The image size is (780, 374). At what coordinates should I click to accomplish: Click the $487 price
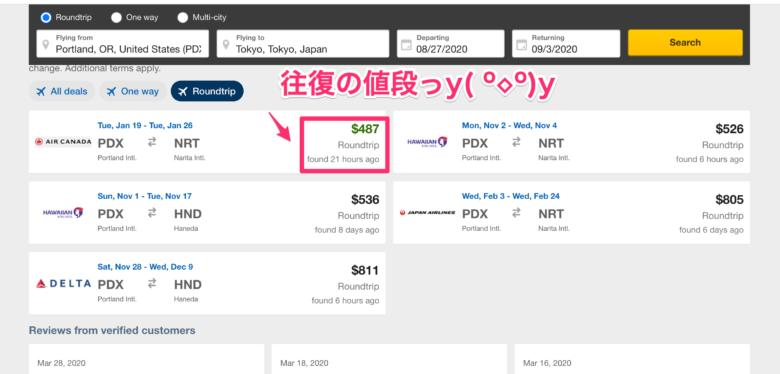click(x=365, y=129)
